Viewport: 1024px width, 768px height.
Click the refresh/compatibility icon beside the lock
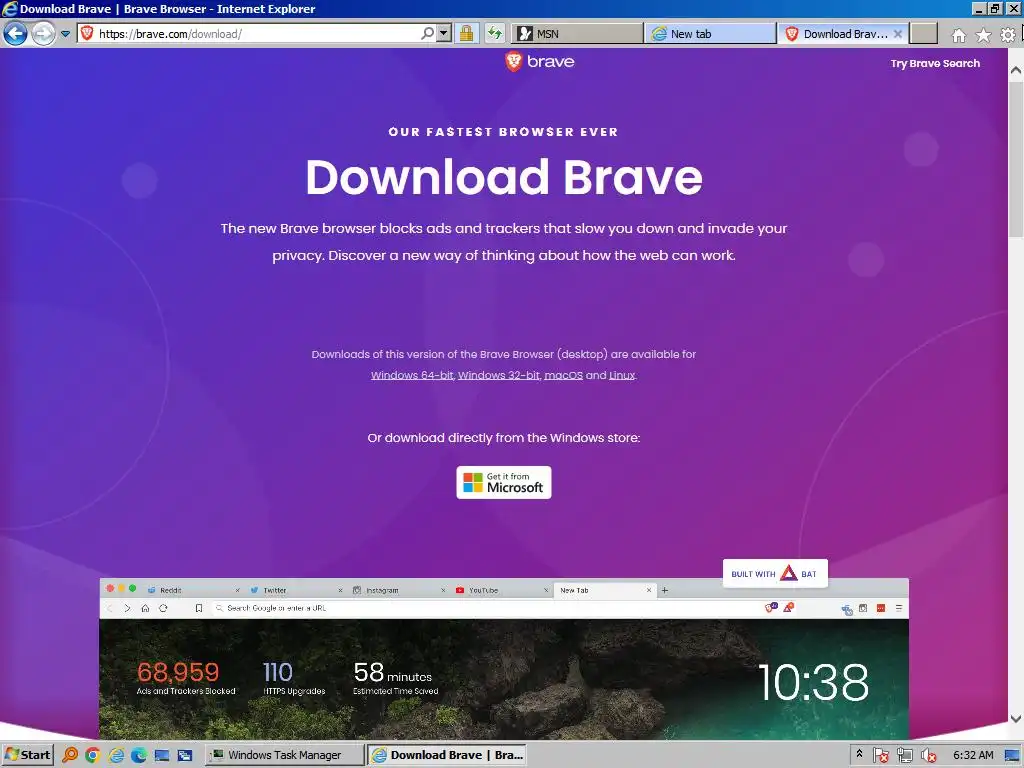tap(495, 33)
